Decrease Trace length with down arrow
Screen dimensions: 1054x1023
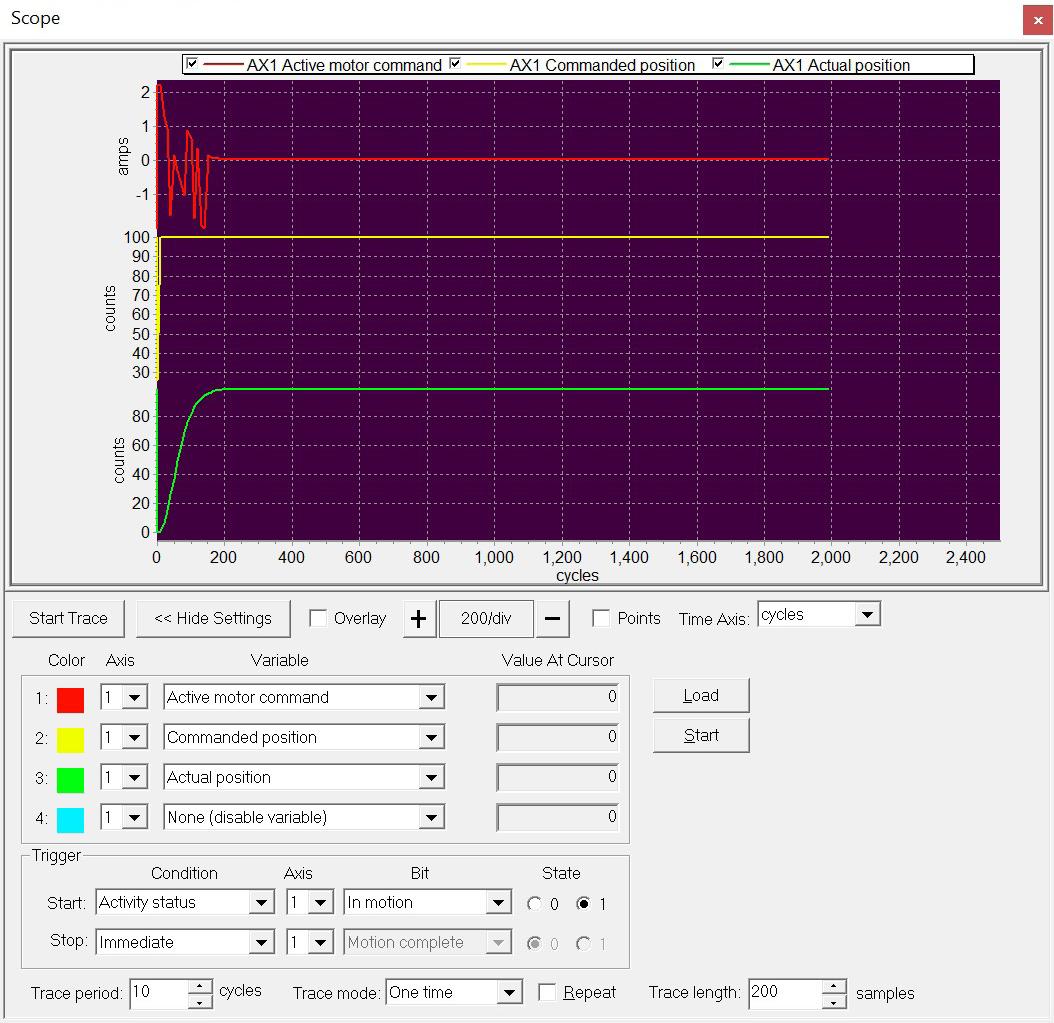coord(834,1001)
